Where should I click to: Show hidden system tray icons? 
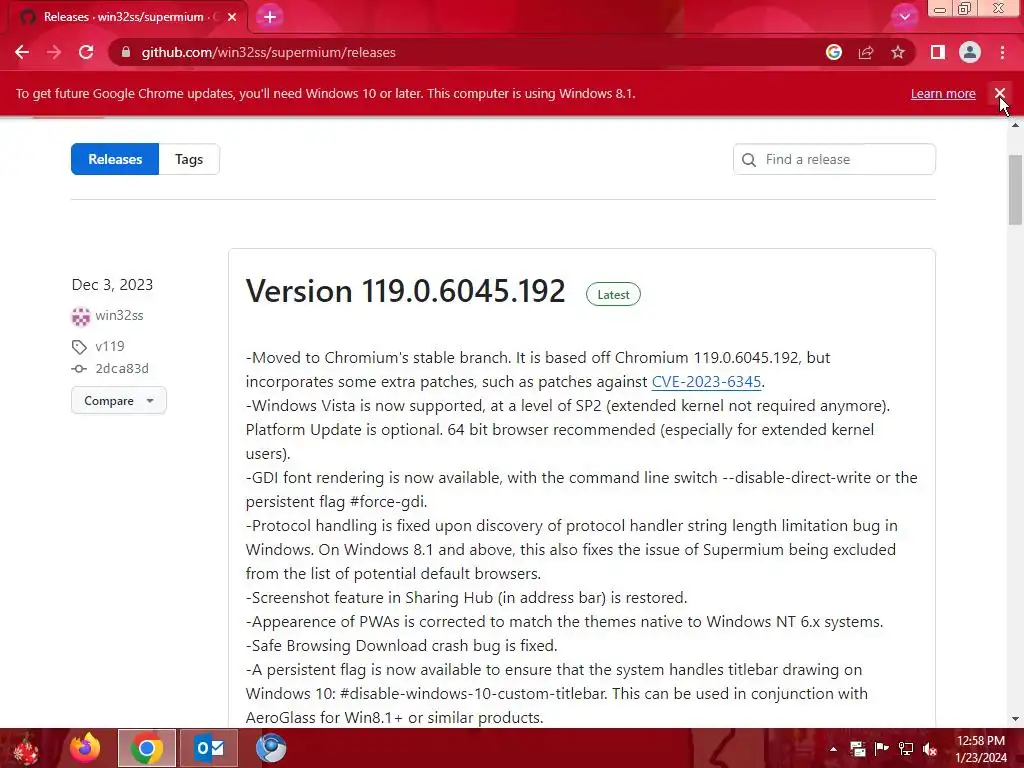tap(833, 749)
